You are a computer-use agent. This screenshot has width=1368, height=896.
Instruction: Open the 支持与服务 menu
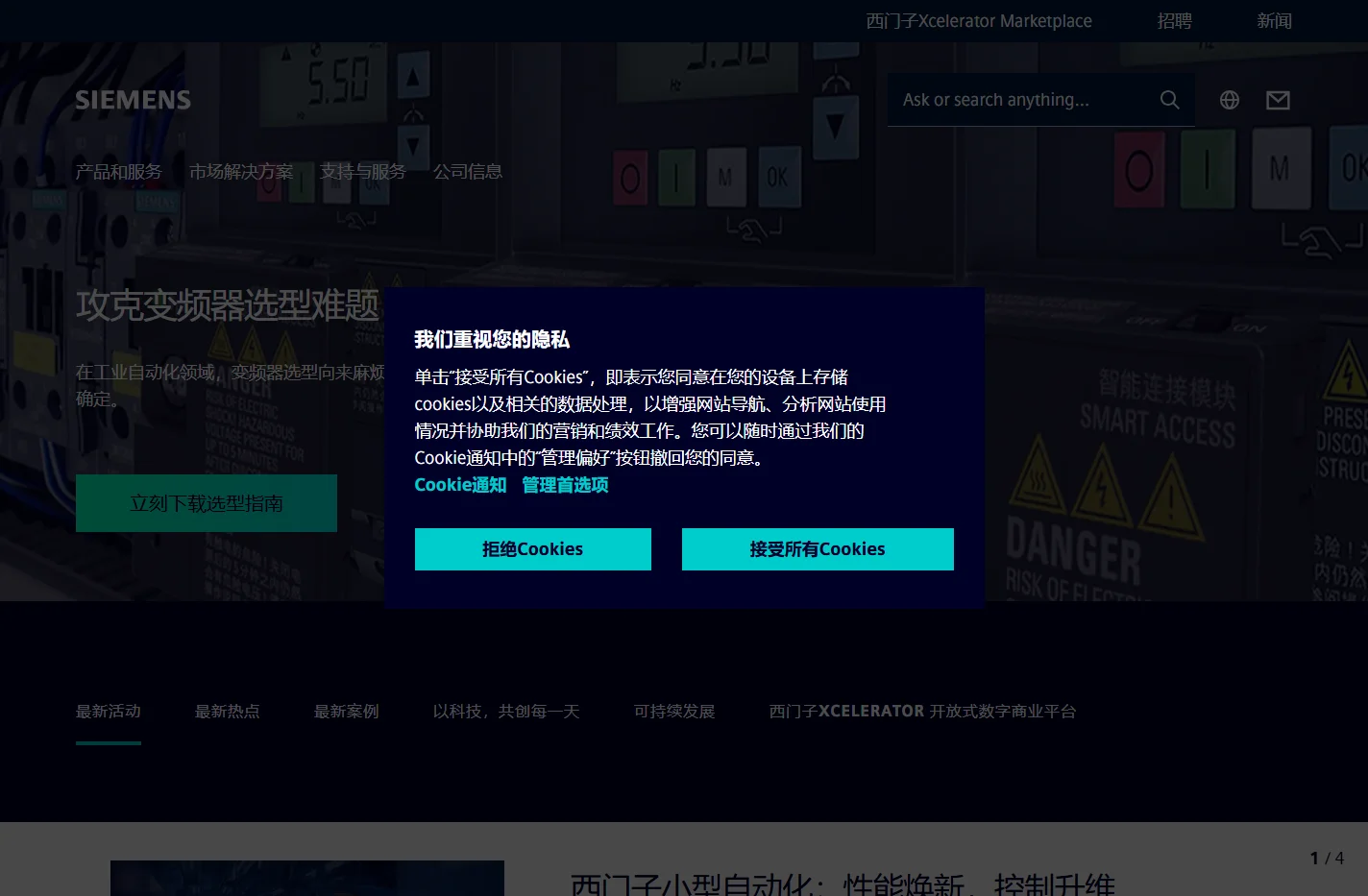[363, 172]
